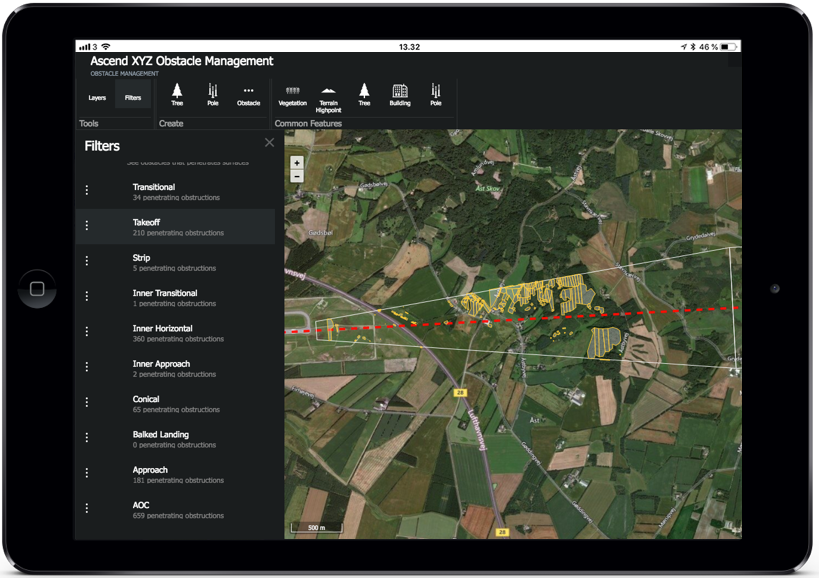Choose the Obstacle tool with three dots
The image size is (819, 578).
point(248,95)
